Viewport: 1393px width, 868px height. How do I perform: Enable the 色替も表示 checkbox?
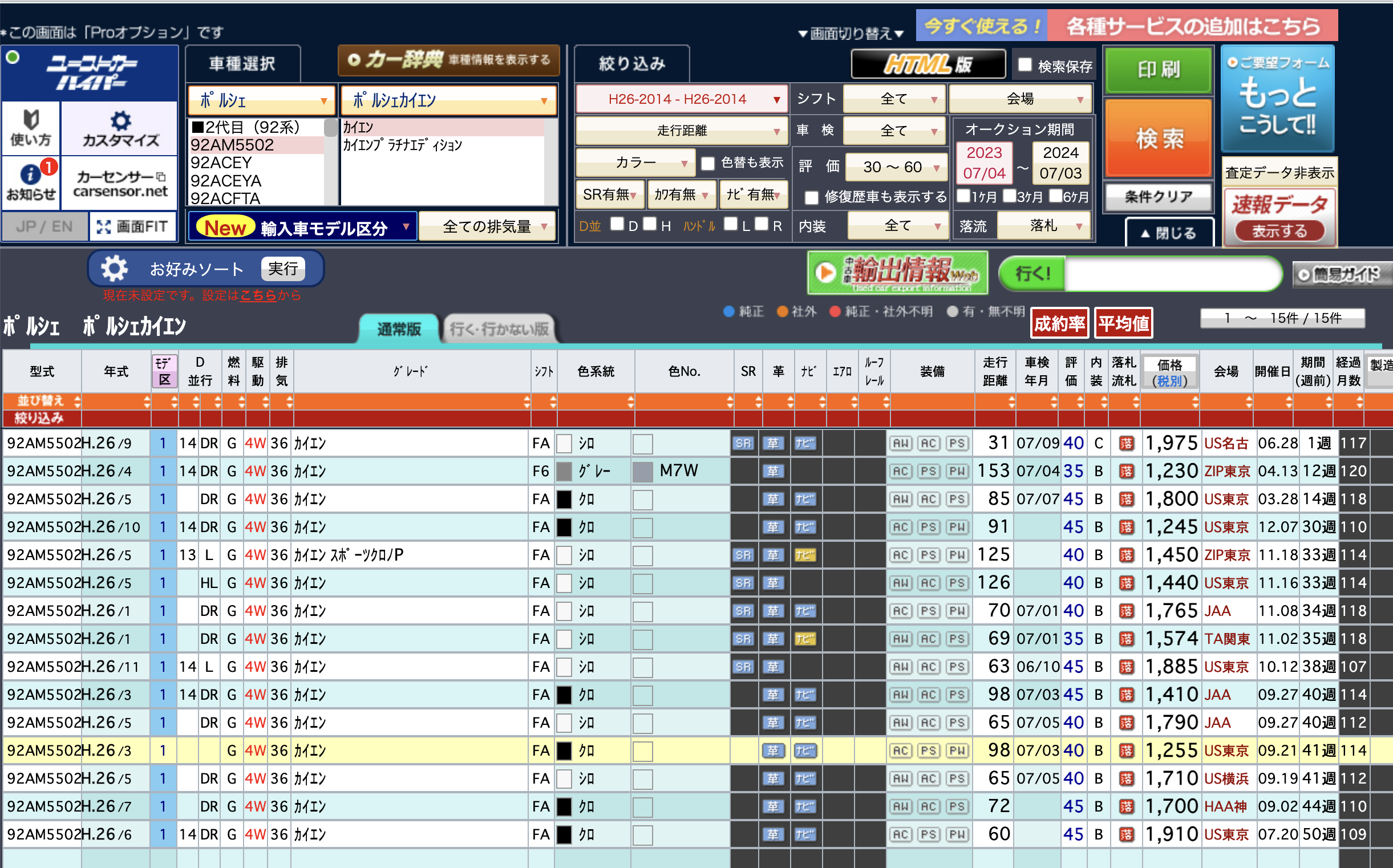(708, 164)
